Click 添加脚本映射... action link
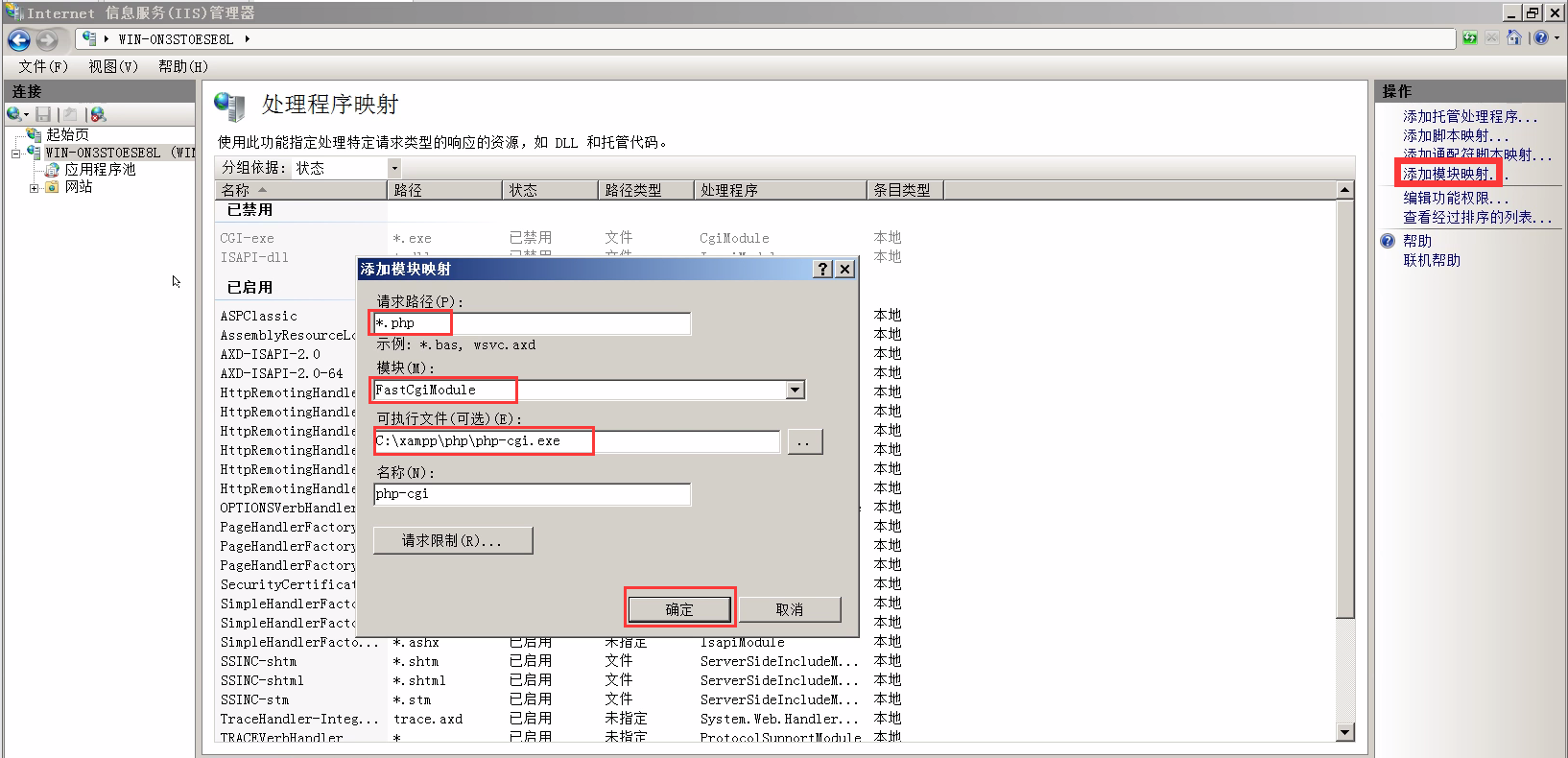This screenshot has height=758, width=1568. (x=1456, y=135)
